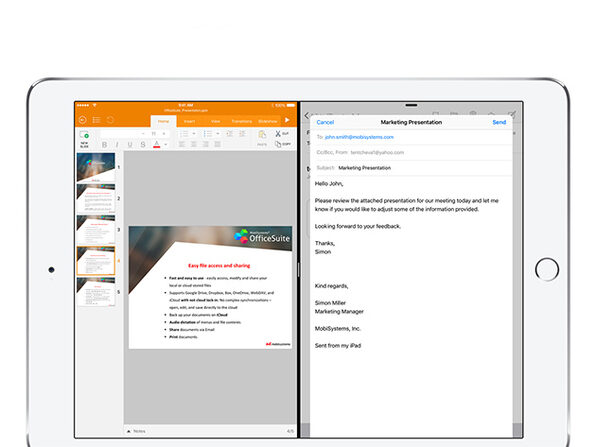This screenshot has height=447, width=596.
Task: Switch to the Insert ribbon tab
Action: click(x=189, y=121)
